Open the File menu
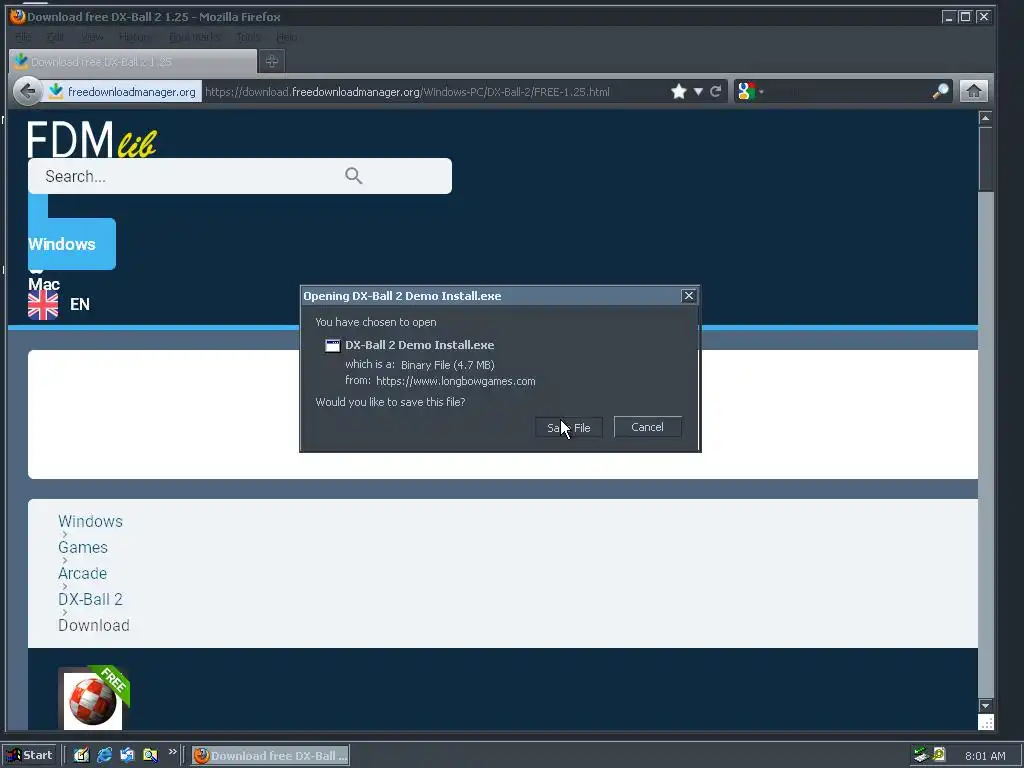1024x768 pixels. tap(23, 37)
